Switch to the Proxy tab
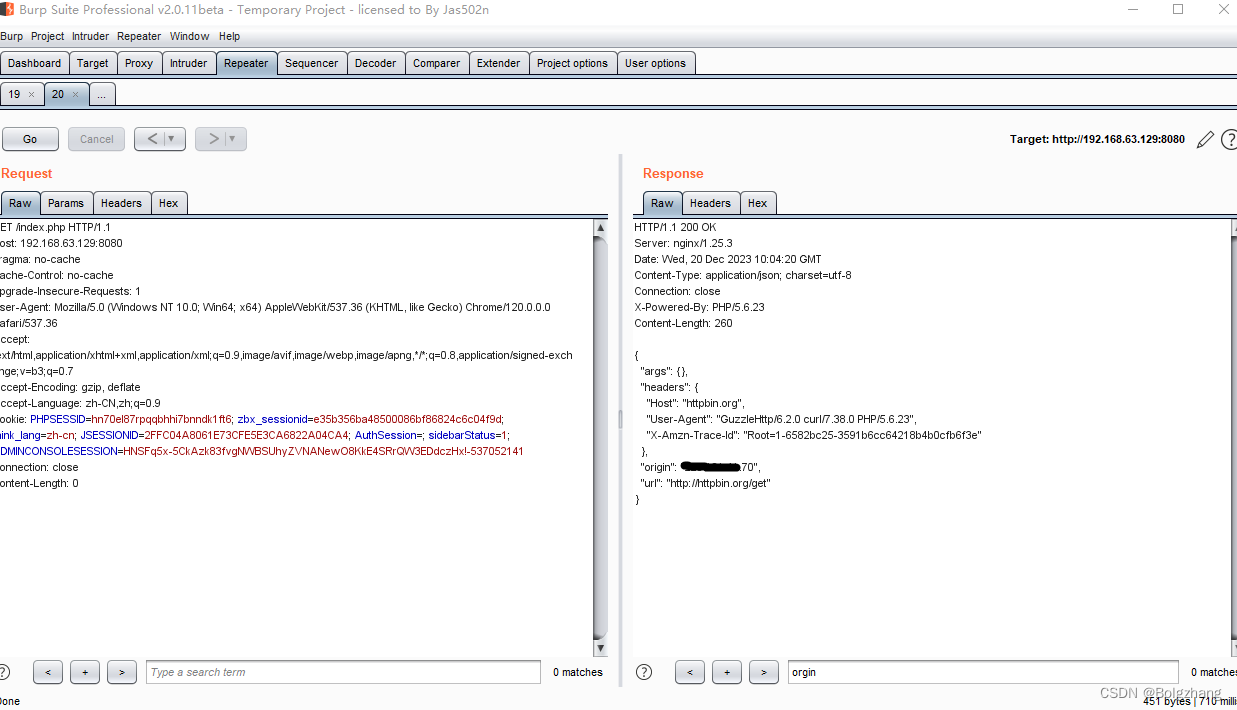The width and height of the screenshot is (1237, 710). click(x=139, y=63)
